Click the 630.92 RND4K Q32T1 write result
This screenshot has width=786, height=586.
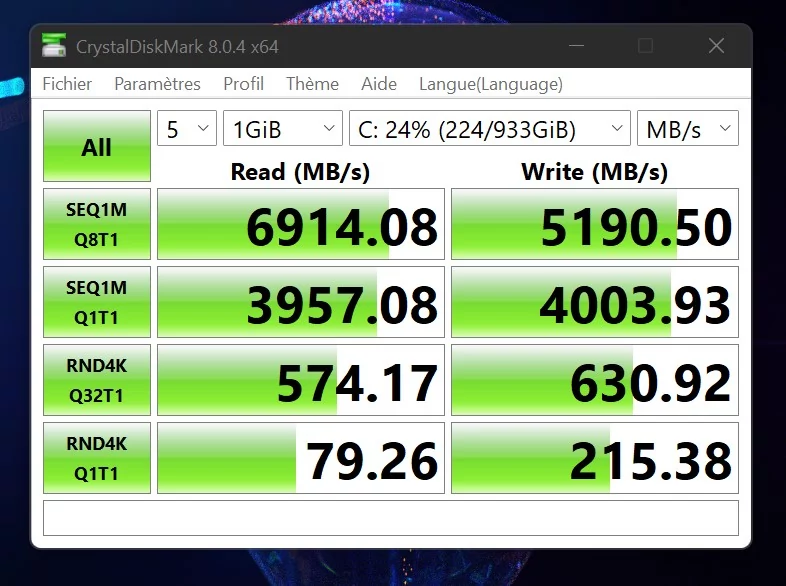[595, 380]
